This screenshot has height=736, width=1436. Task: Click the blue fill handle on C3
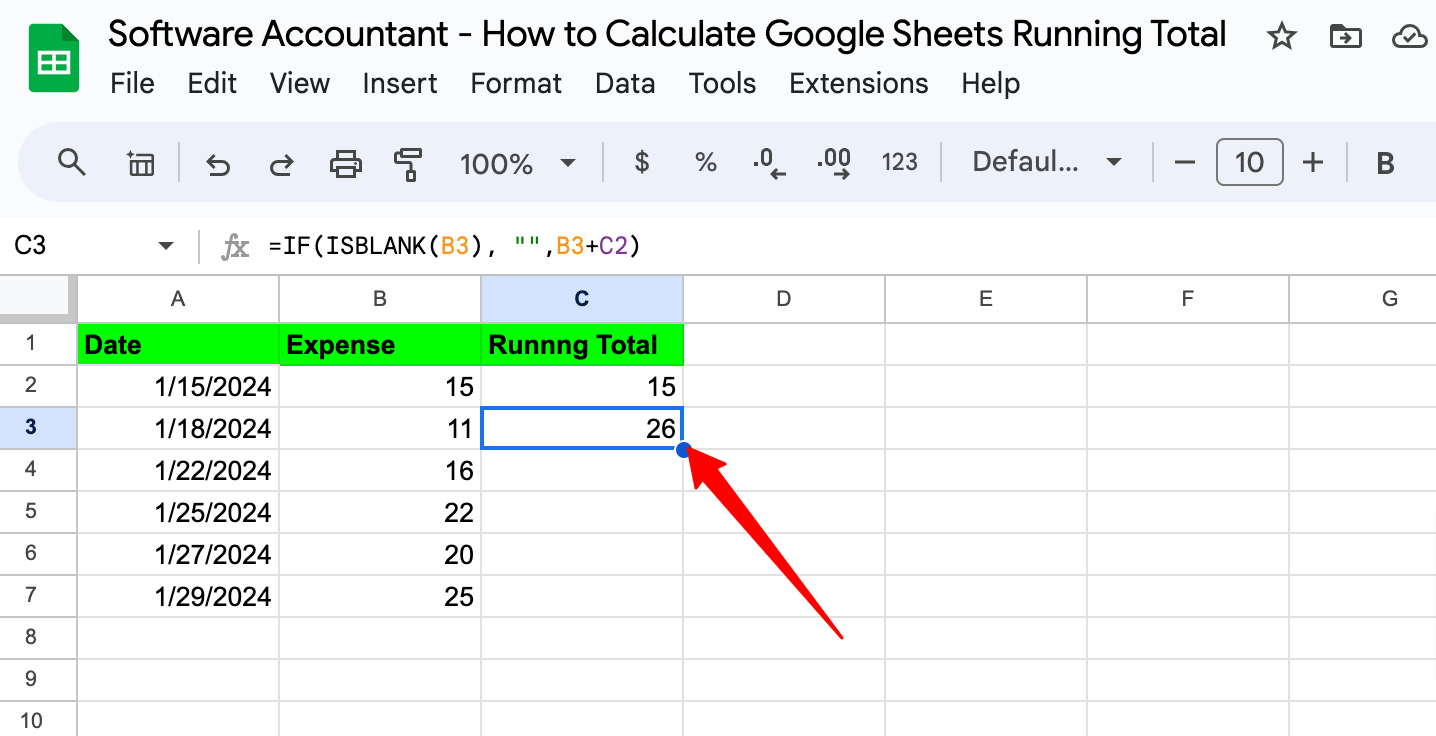(x=683, y=450)
